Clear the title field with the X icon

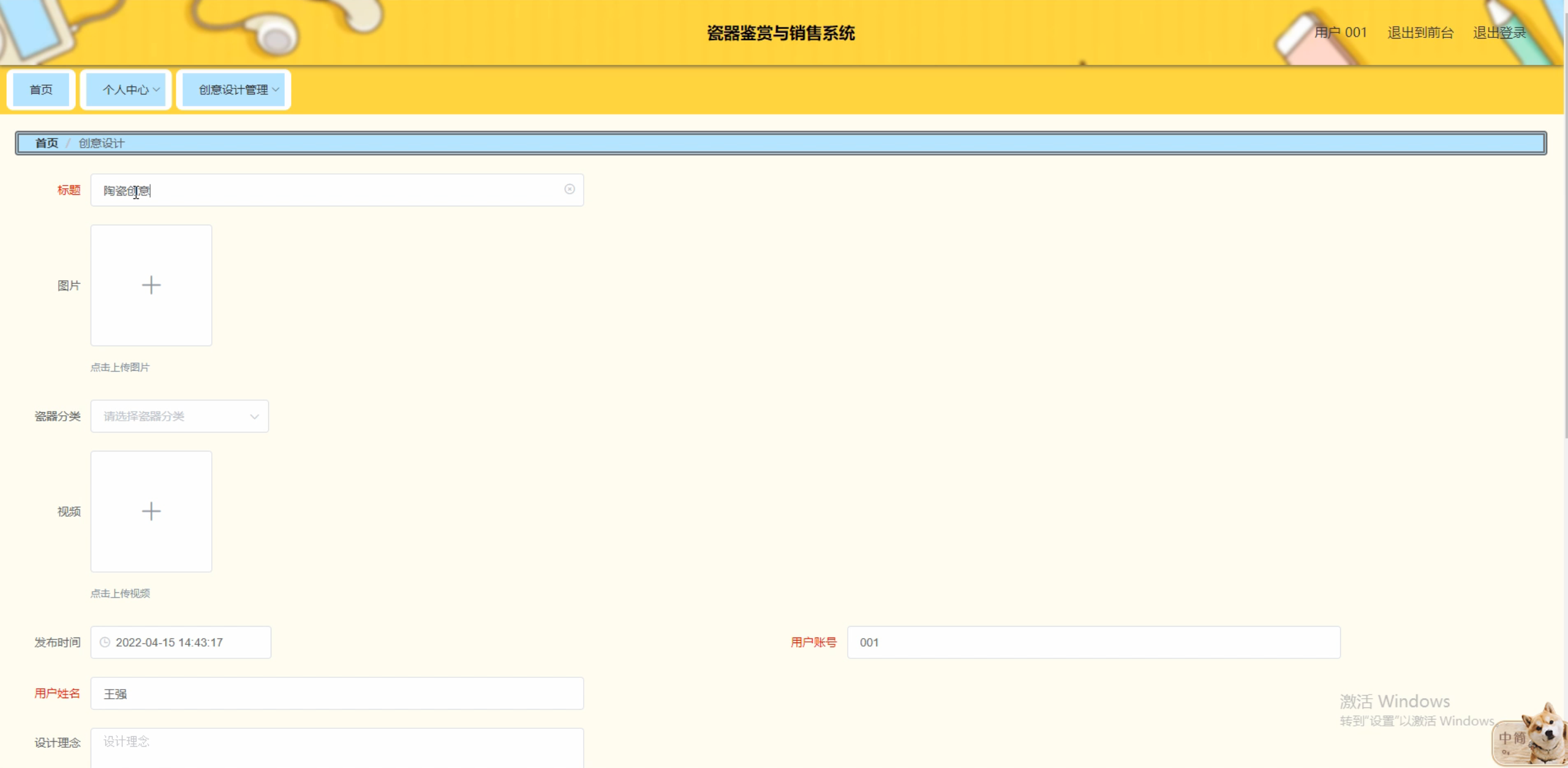[x=569, y=189]
